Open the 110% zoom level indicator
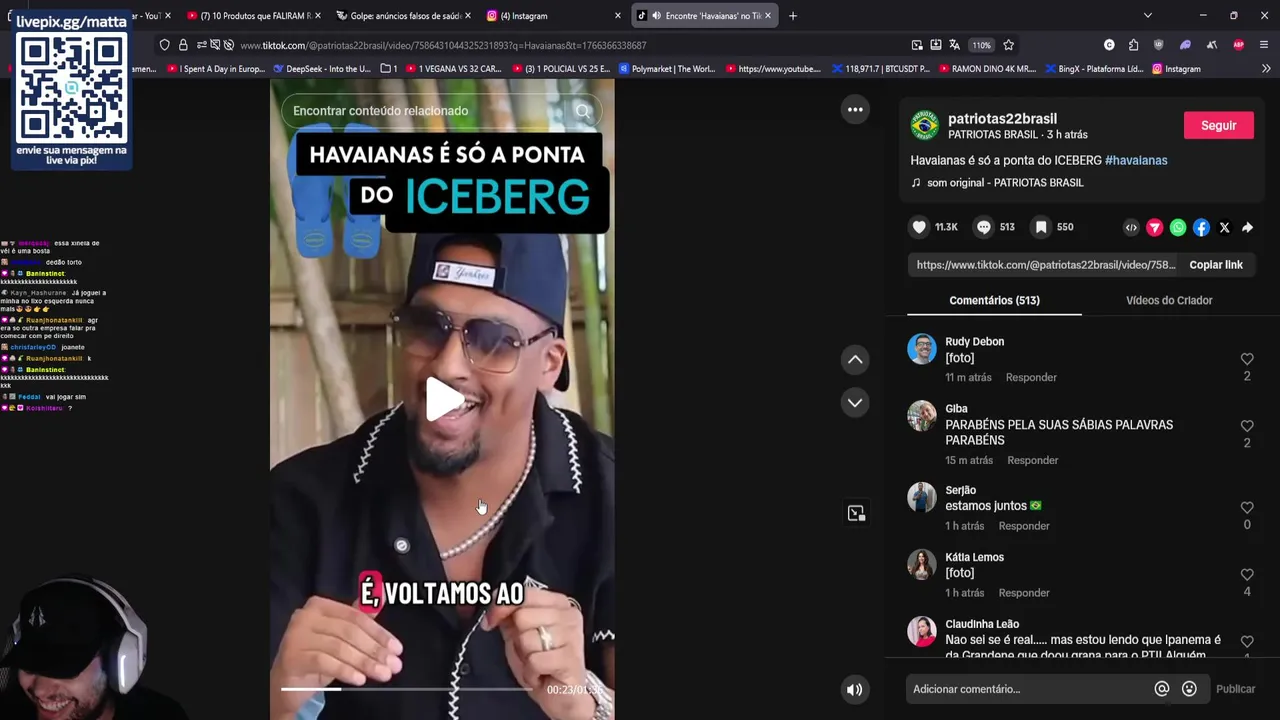The height and width of the screenshot is (720, 1280). 982,45
